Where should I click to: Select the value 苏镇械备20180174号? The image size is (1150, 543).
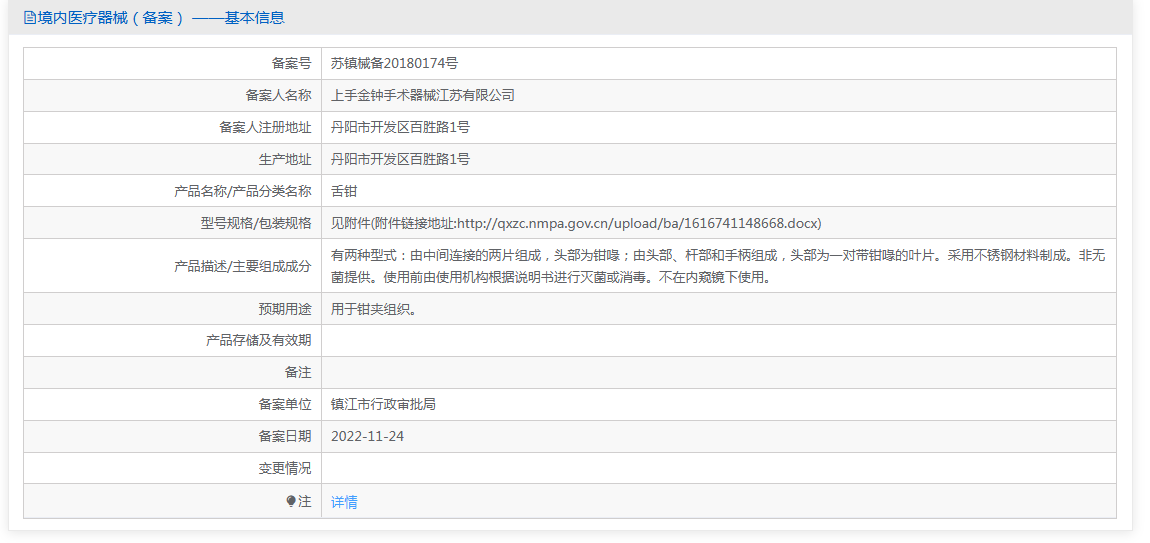coord(395,63)
